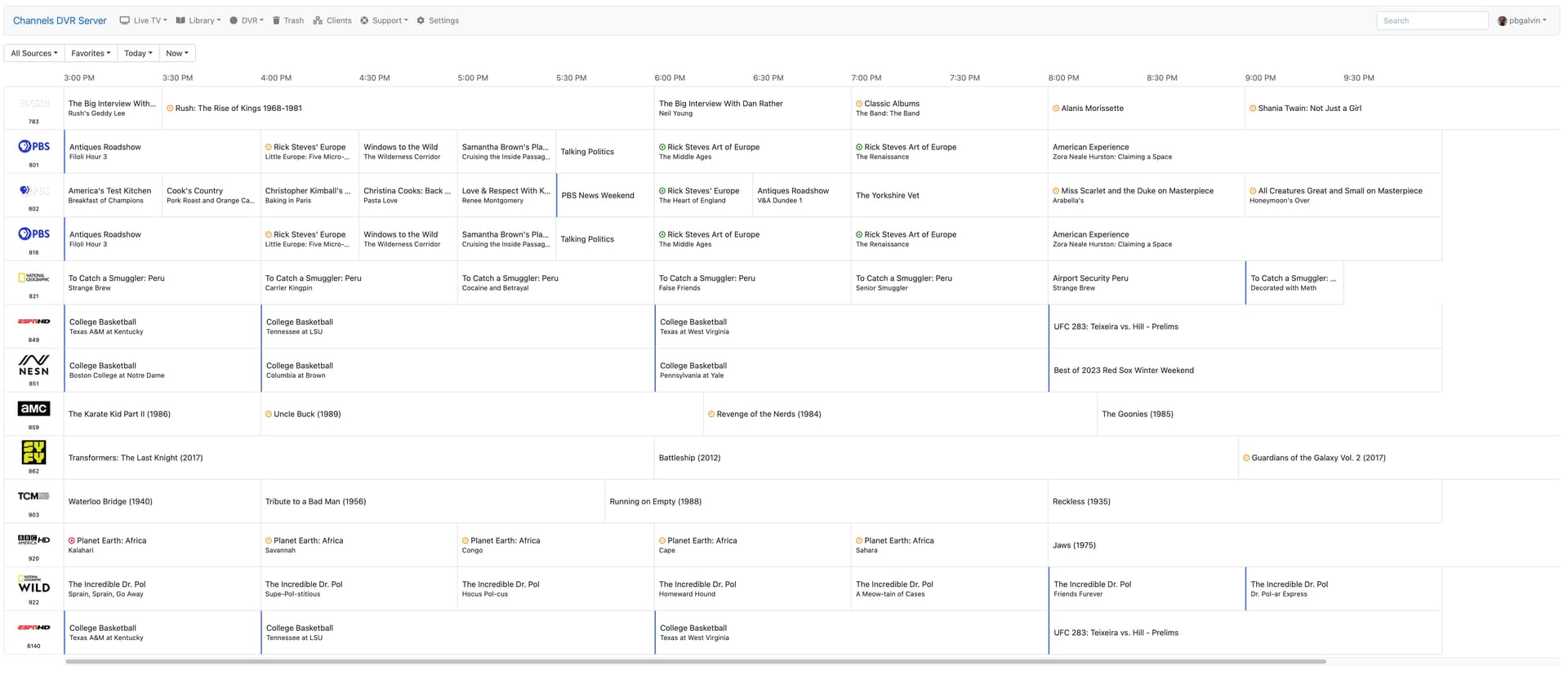Open the DVR menu
Screen dimensions: 1568x675
coord(247,20)
